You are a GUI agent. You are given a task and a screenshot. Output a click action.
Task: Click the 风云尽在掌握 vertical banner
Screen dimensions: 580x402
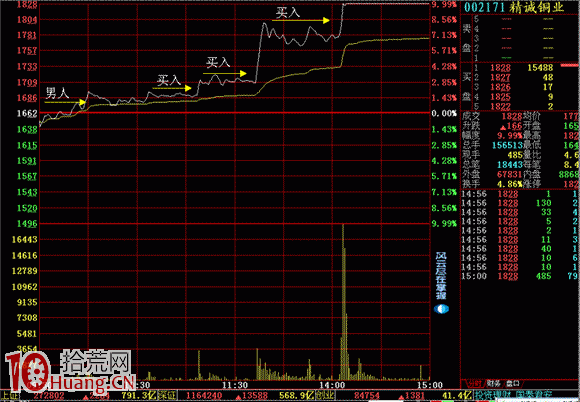[441, 276]
